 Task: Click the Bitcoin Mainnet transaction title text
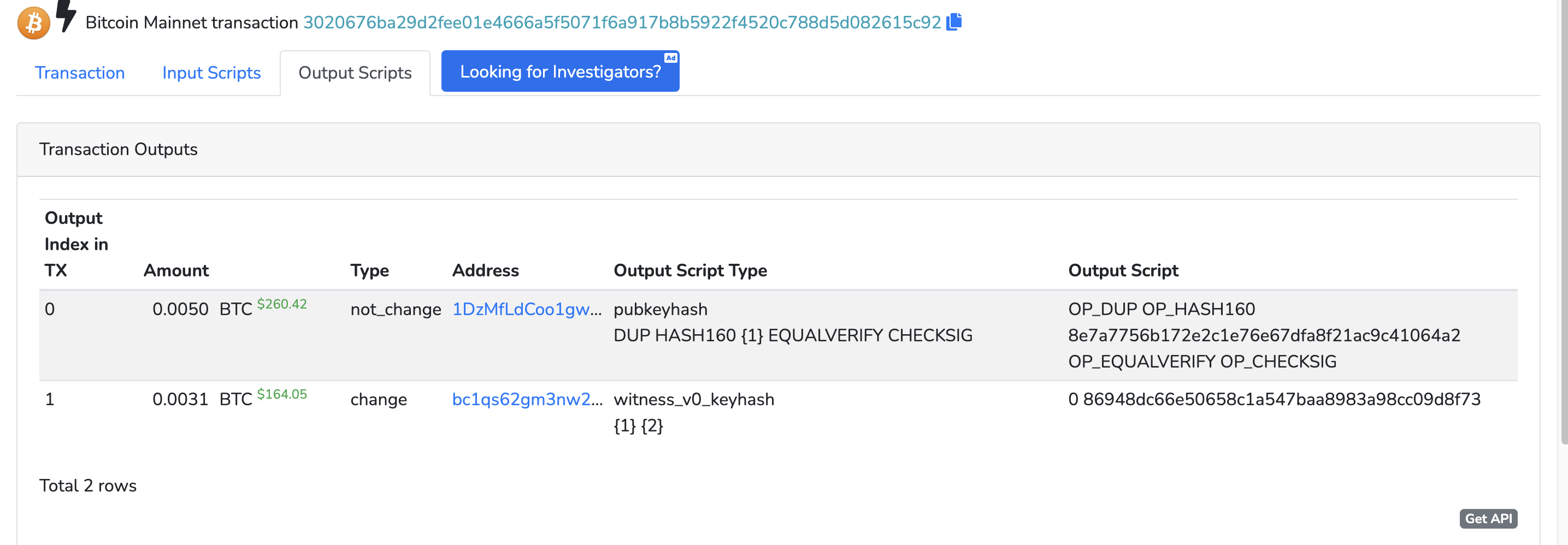[192, 22]
